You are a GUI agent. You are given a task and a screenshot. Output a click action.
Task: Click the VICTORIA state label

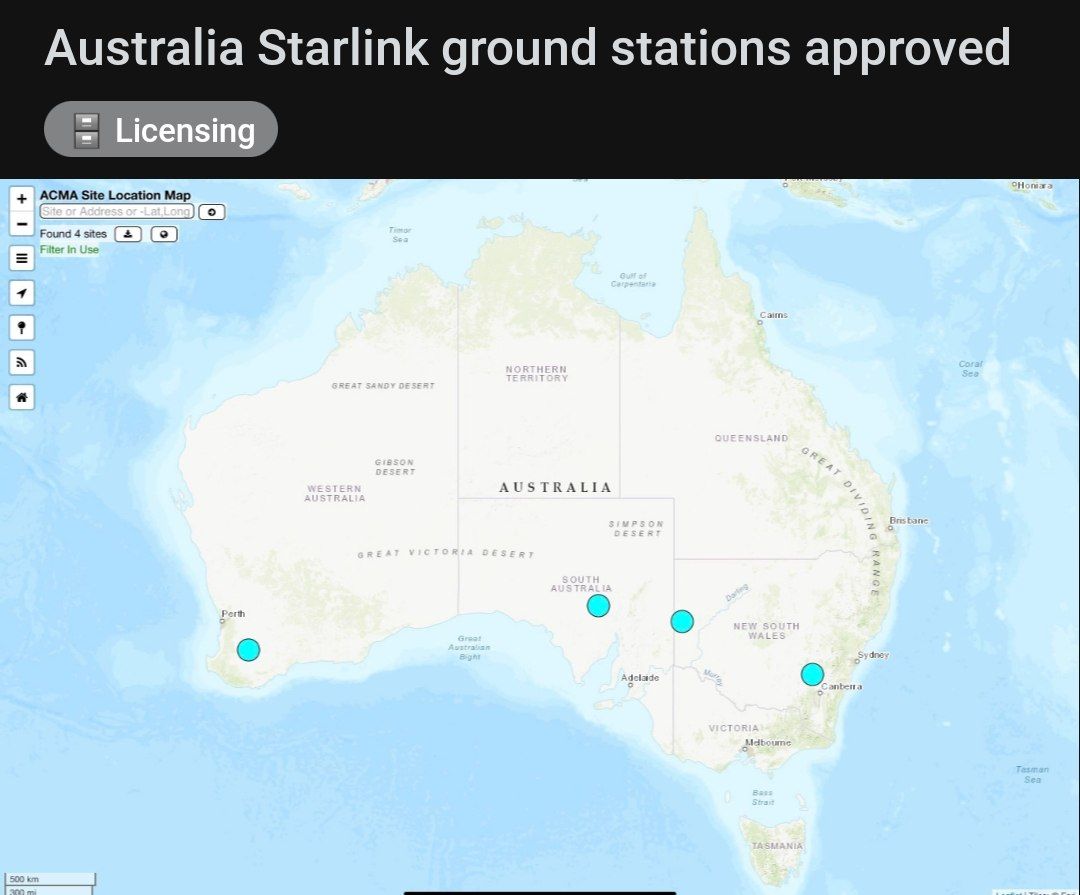tap(734, 728)
